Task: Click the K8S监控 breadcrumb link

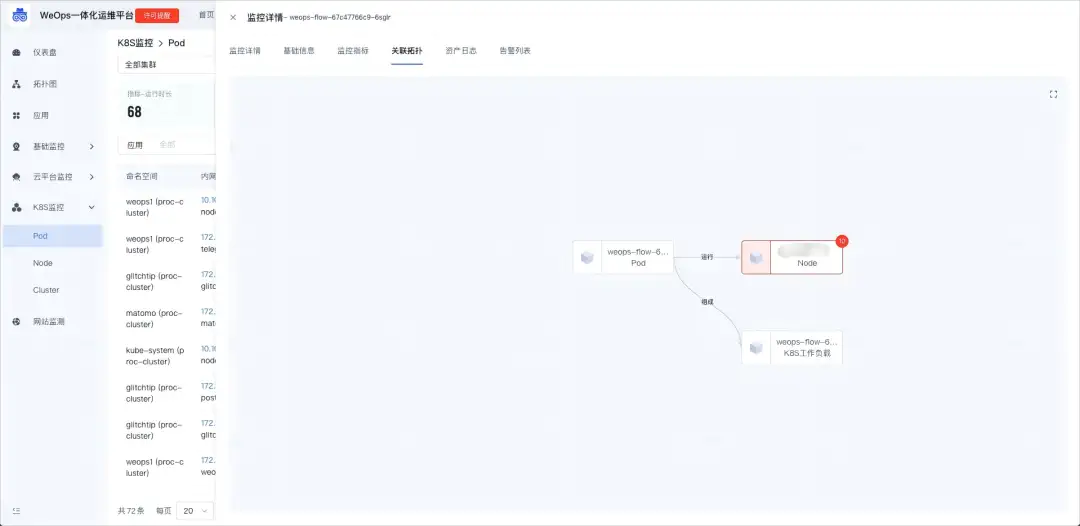Action: [x=136, y=43]
